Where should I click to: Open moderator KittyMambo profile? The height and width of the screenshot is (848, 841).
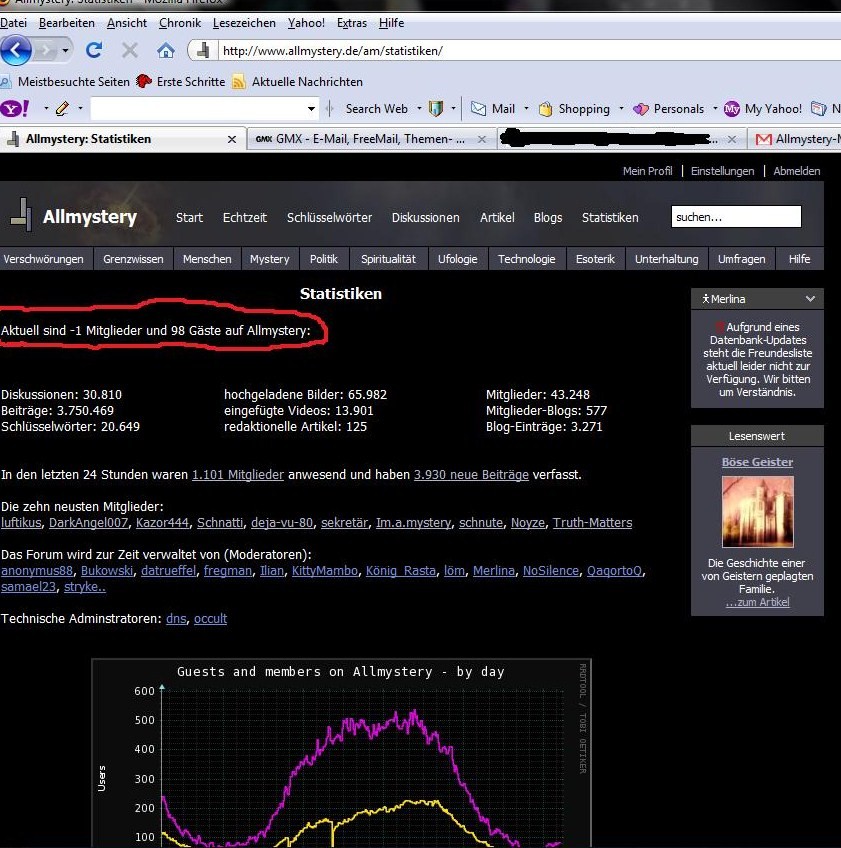(325, 571)
